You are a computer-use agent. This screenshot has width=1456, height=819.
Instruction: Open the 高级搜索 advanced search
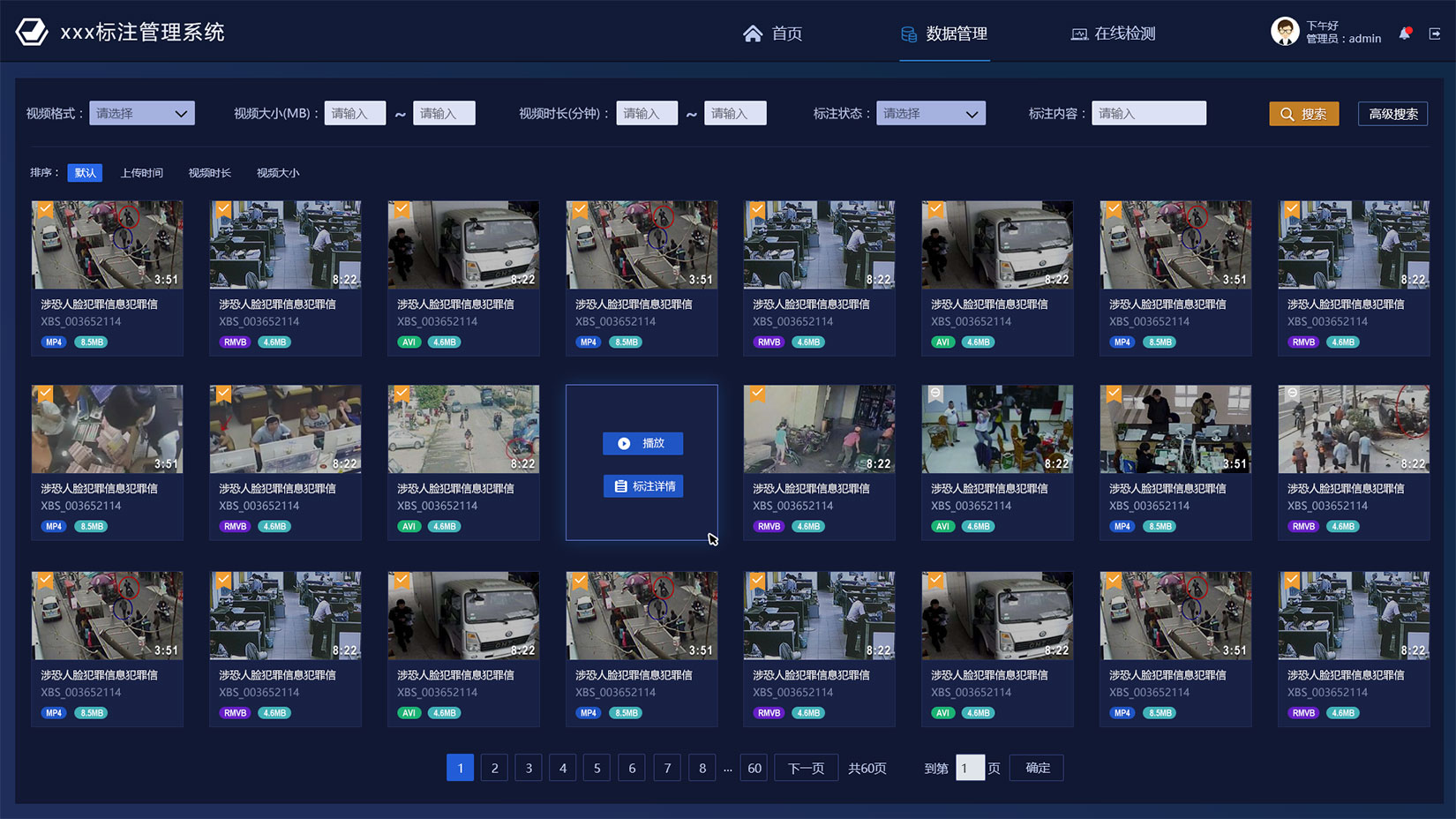pos(1392,114)
